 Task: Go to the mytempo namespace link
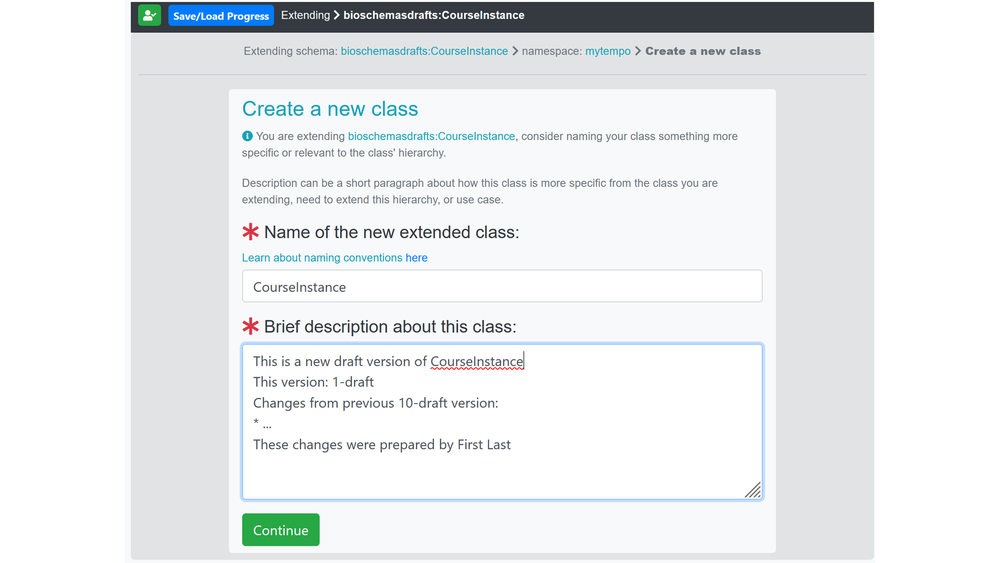[x=608, y=51]
